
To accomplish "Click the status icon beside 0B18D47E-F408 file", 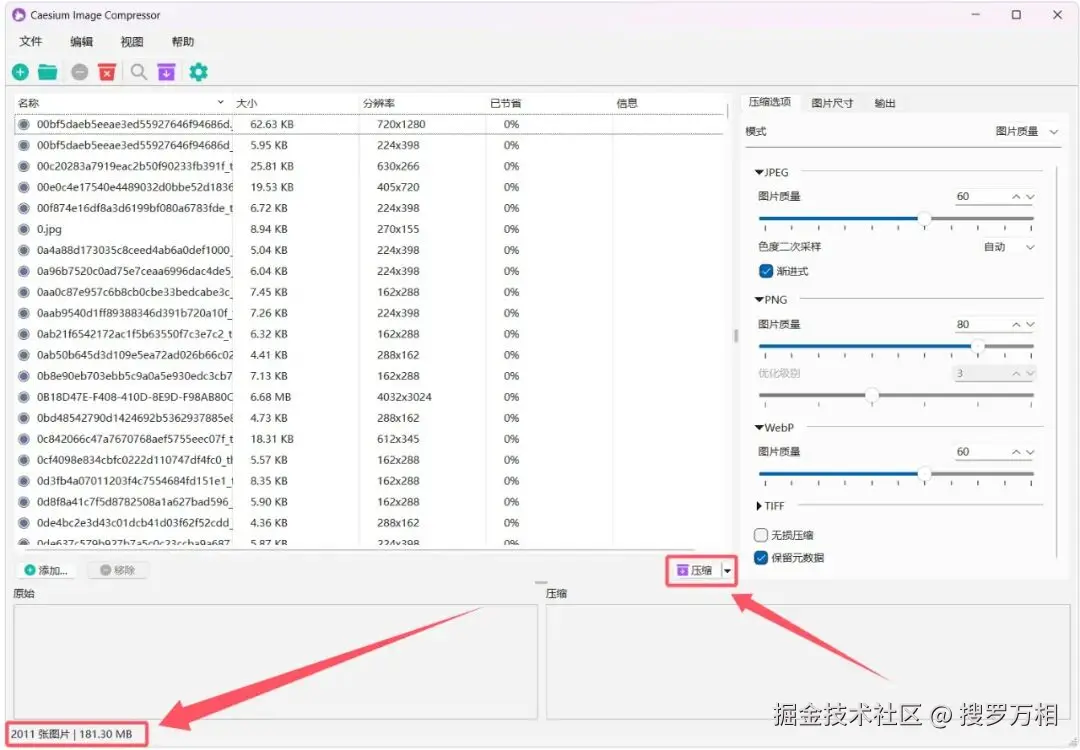I will (x=24, y=397).
